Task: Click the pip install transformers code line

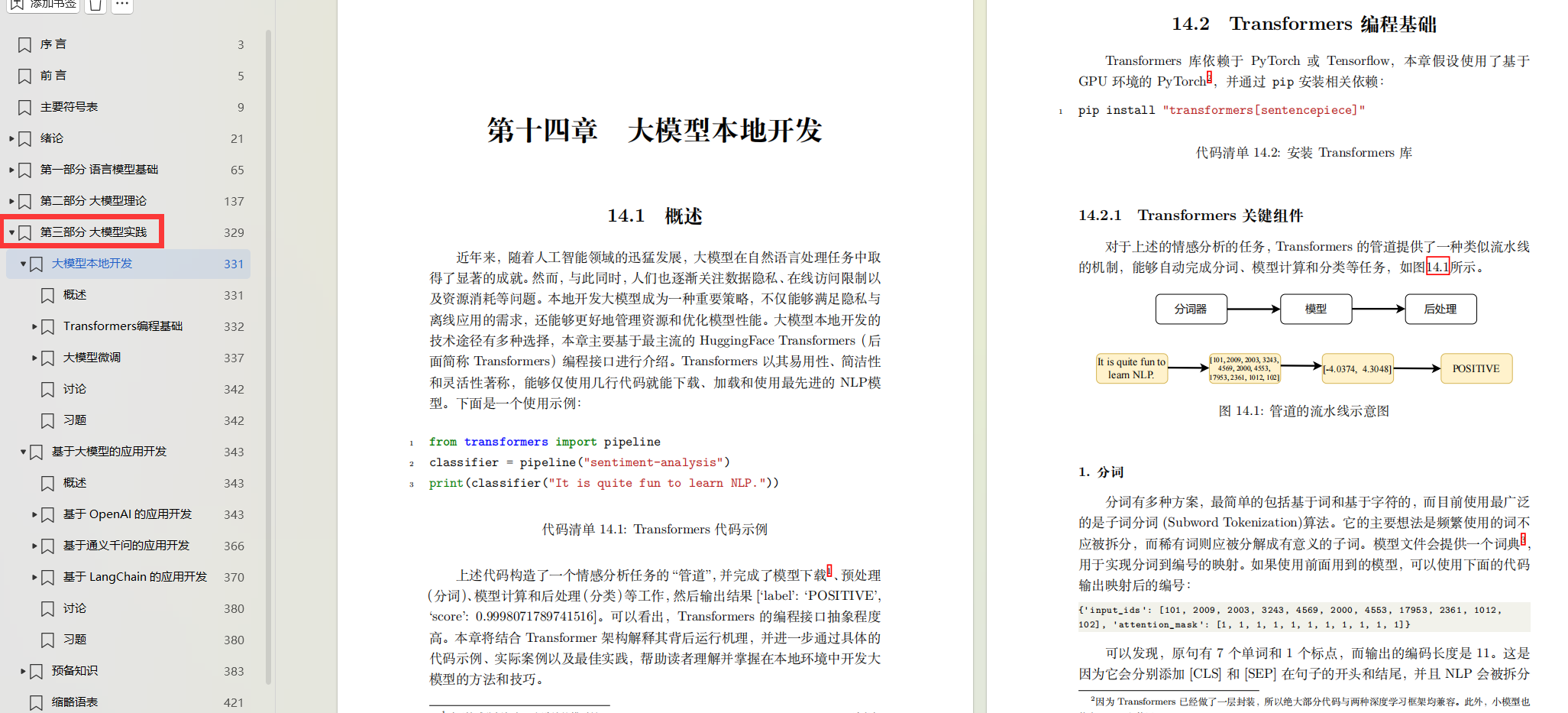Action: (x=1221, y=110)
